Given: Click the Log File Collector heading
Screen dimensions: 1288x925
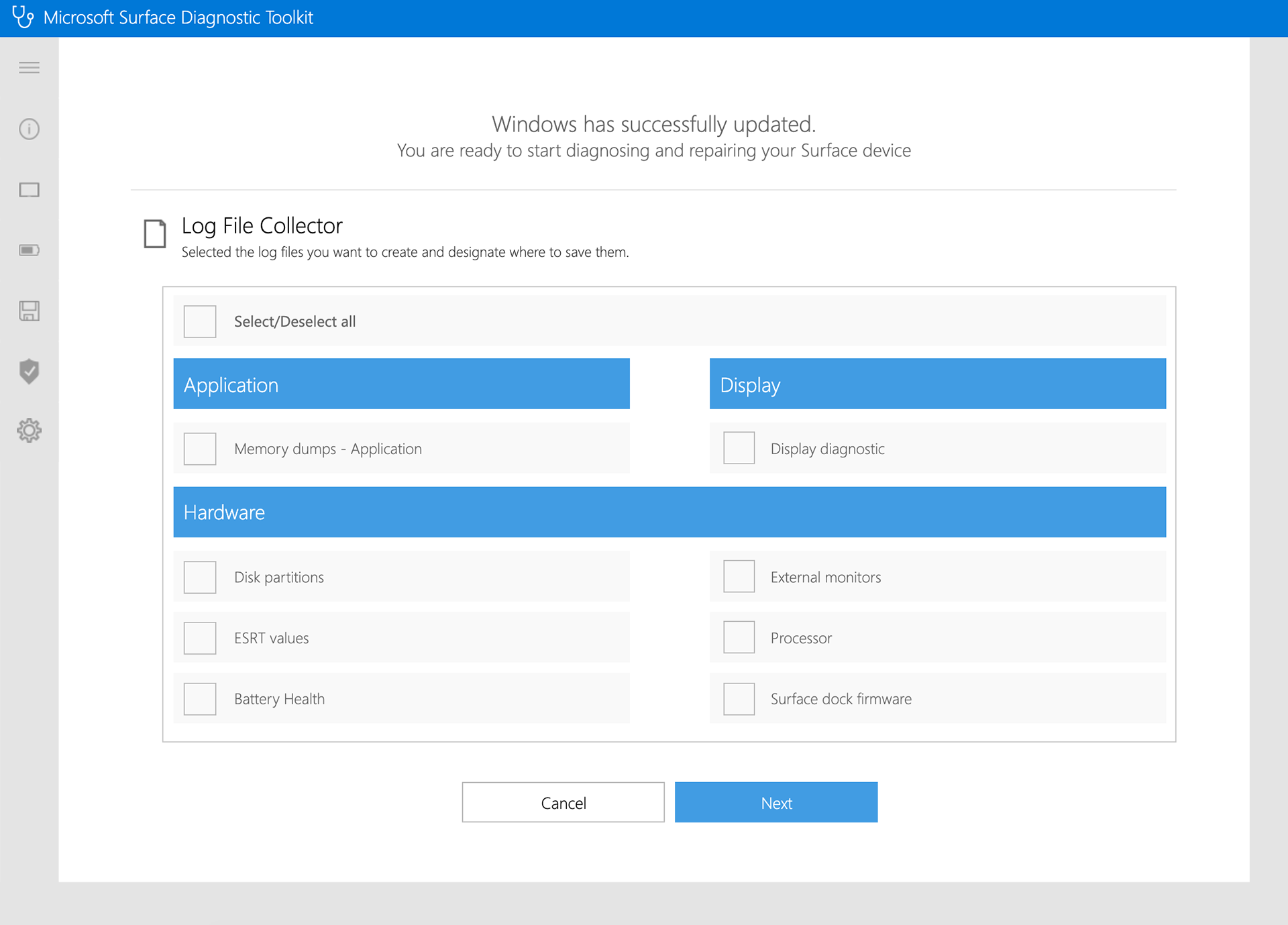Looking at the screenshot, I should coord(262,227).
